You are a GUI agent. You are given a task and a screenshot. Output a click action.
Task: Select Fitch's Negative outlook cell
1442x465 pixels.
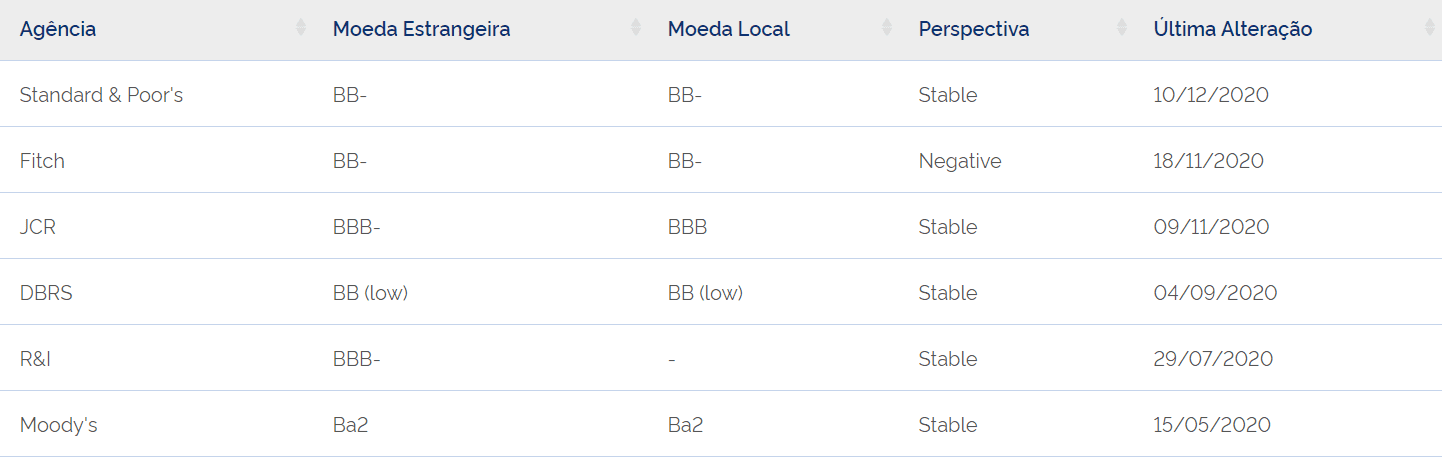[960, 161]
